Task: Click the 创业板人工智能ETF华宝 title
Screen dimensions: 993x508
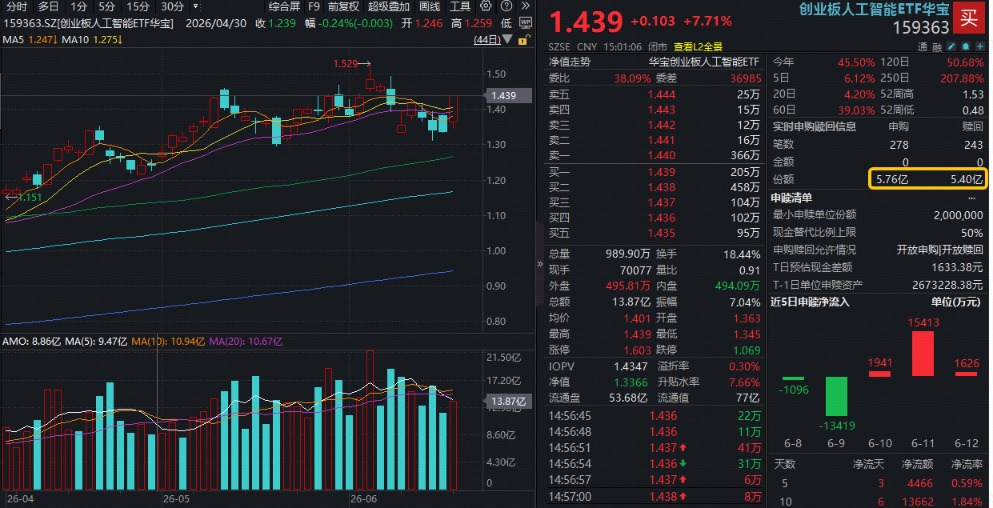Action: 875,9
